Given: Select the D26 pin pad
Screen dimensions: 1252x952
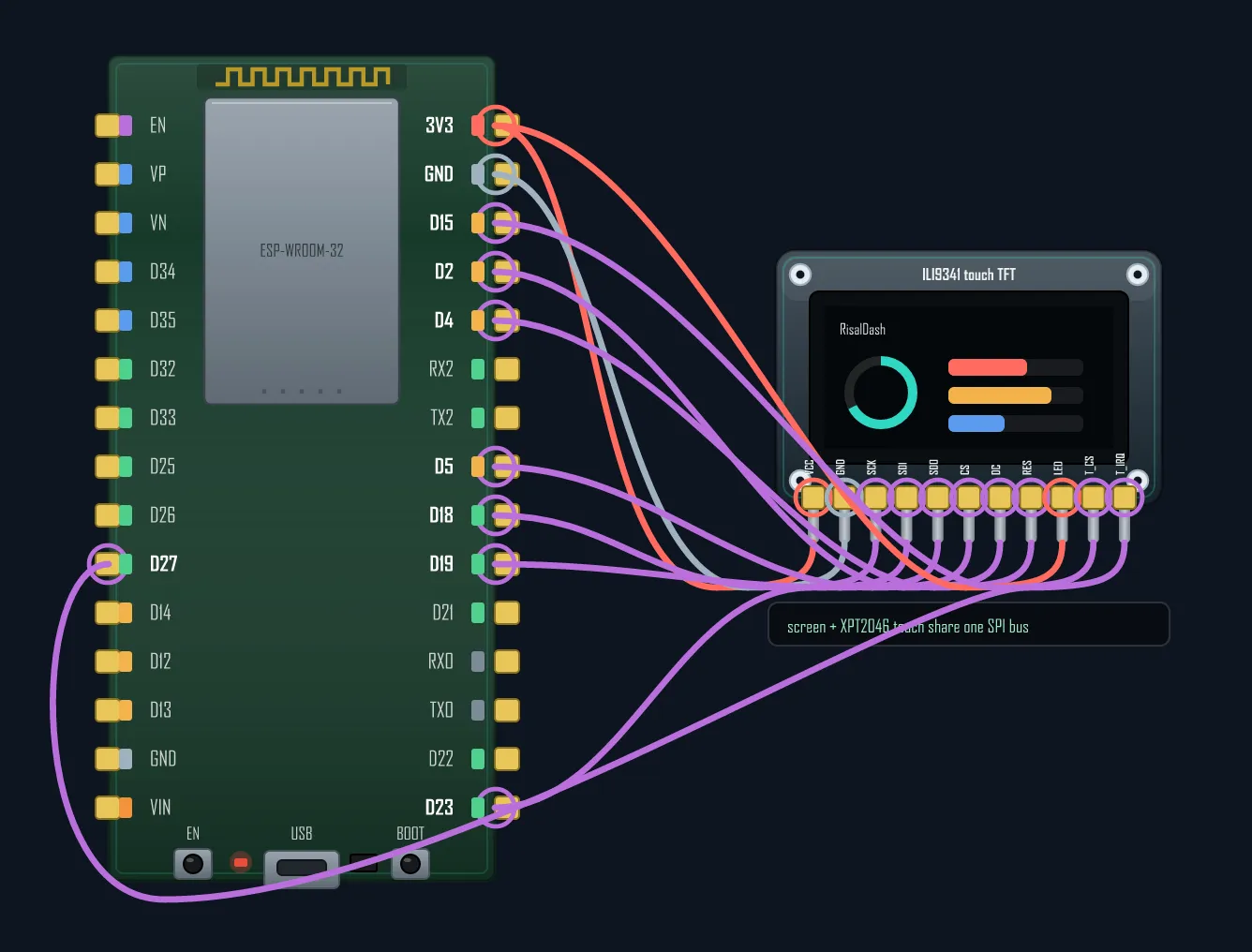Looking at the screenshot, I should click(x=108, y=515).
